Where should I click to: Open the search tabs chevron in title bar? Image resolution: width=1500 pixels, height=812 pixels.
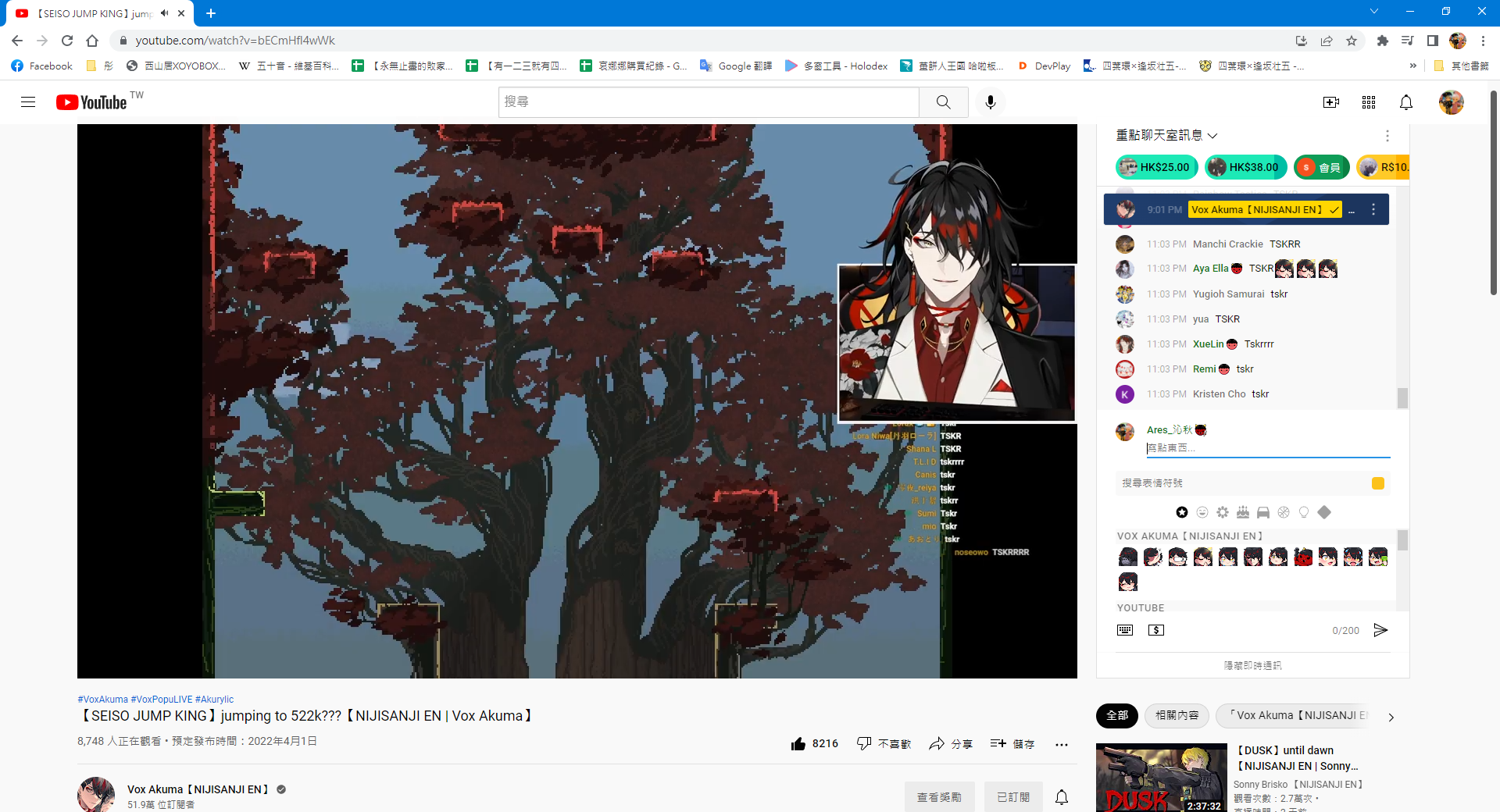(1374, 12)
